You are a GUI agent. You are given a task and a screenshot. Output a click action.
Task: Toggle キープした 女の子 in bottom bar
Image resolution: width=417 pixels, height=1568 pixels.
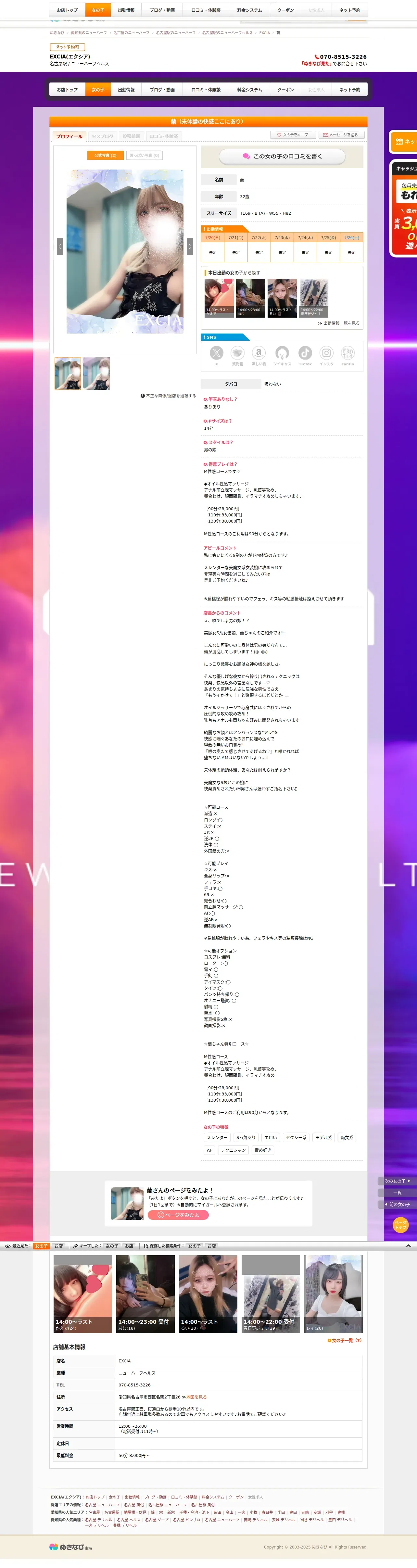(x=112, y=1246)
